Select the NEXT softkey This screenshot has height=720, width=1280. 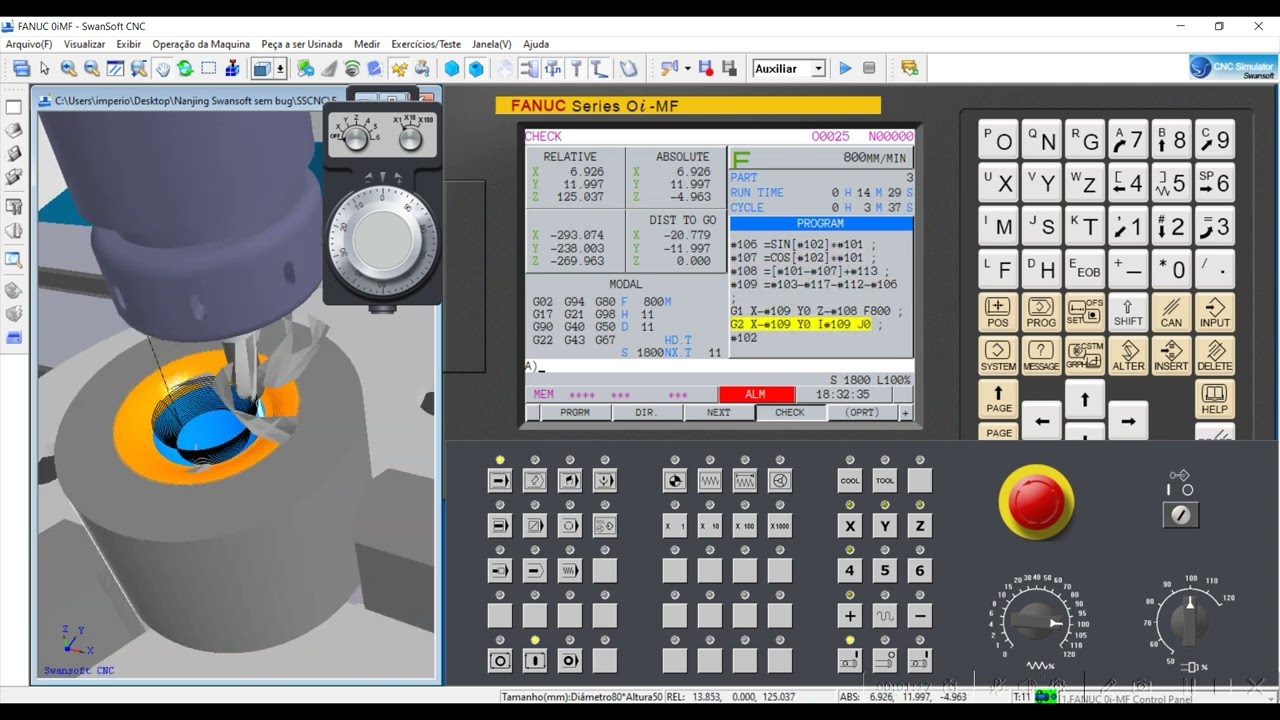pyautogui.click(x=719, y=412)
